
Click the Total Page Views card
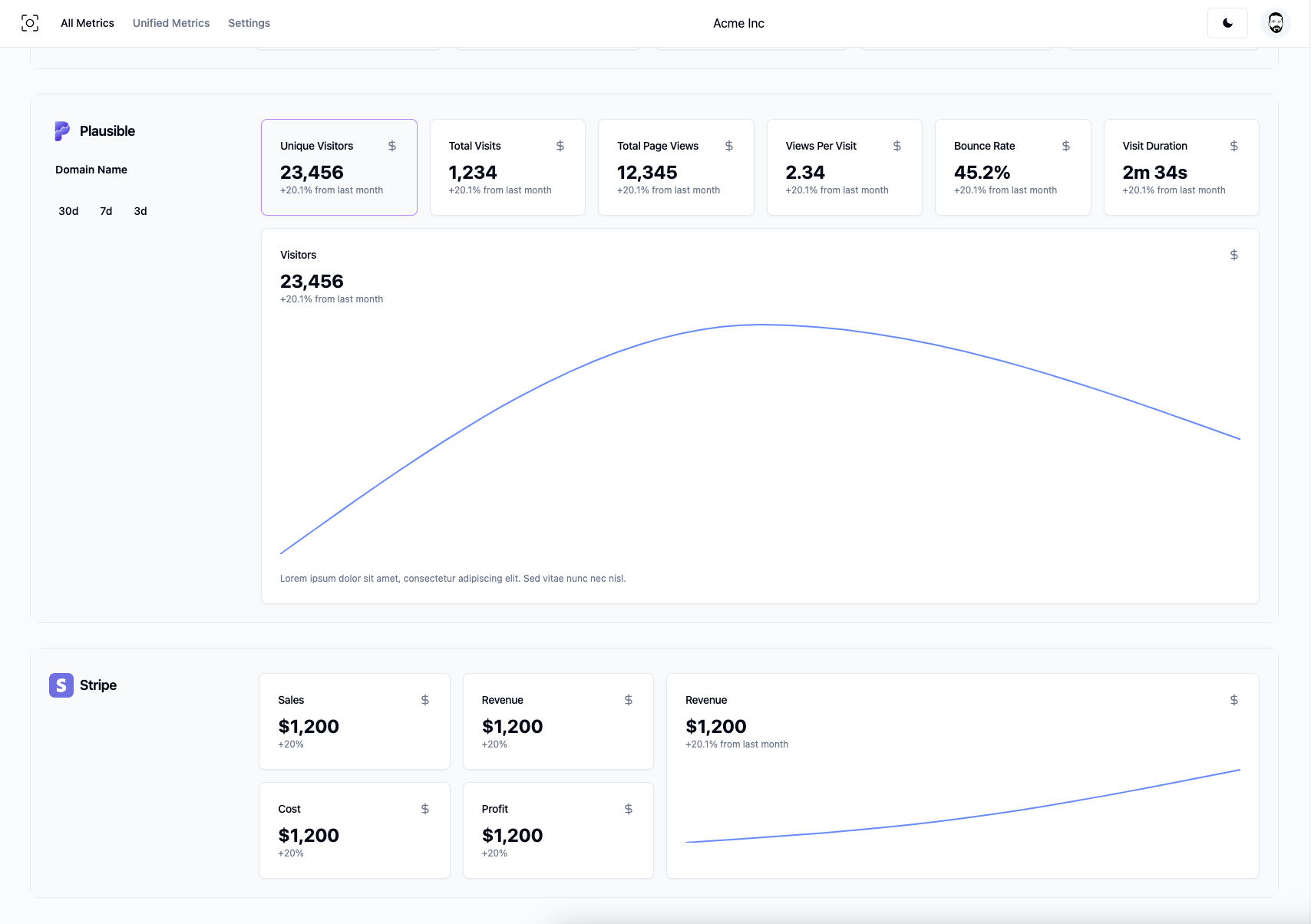675,167
